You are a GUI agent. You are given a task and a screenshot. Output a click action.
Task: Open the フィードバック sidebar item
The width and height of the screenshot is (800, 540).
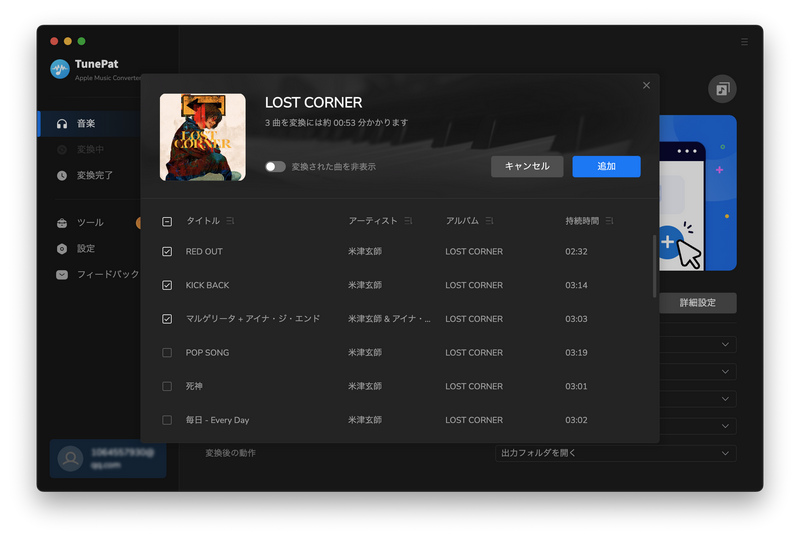coord(95,274)
